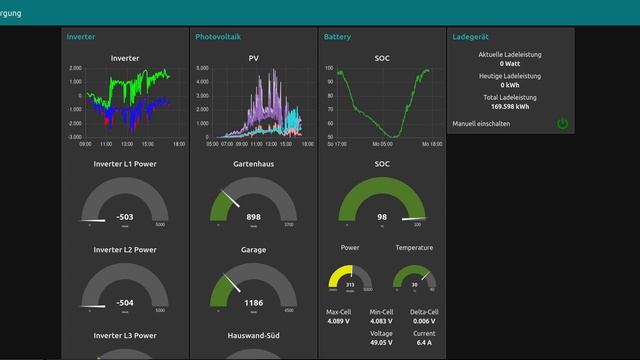
Task: Click the battery Temperature label
Action: pos(414,248)
